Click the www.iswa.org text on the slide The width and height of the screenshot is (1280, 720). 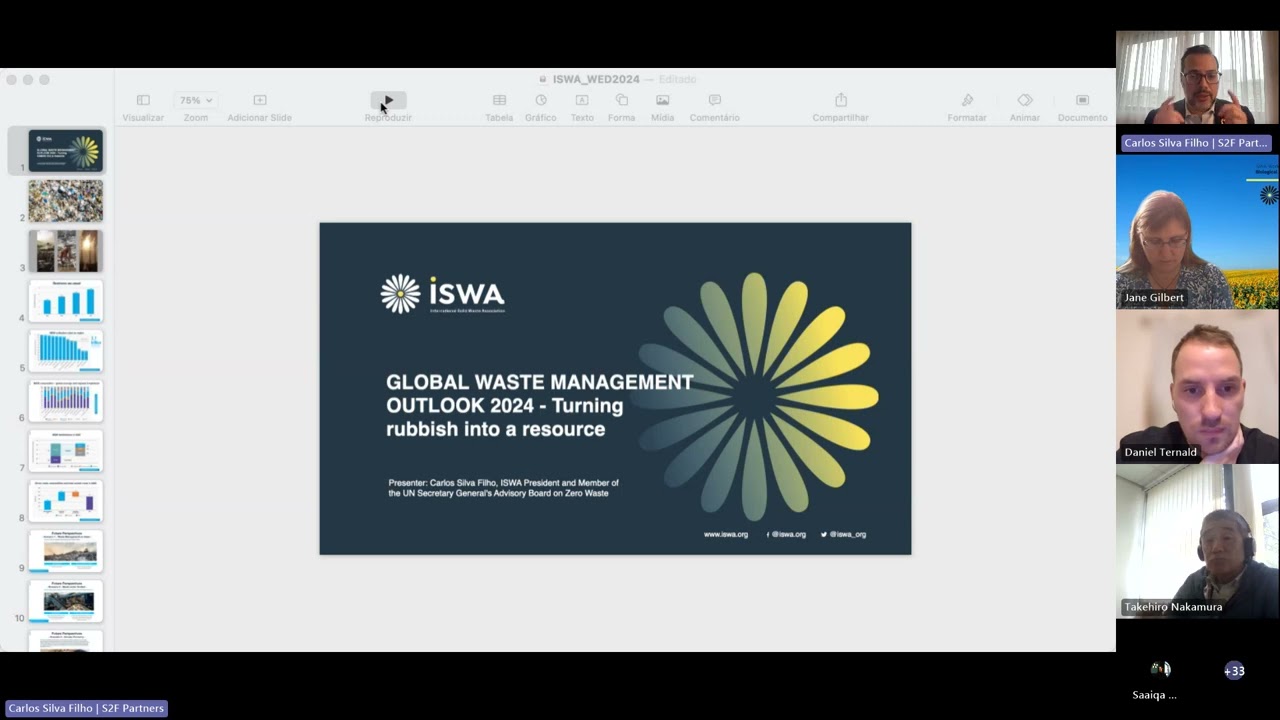(x=726, y=534)
